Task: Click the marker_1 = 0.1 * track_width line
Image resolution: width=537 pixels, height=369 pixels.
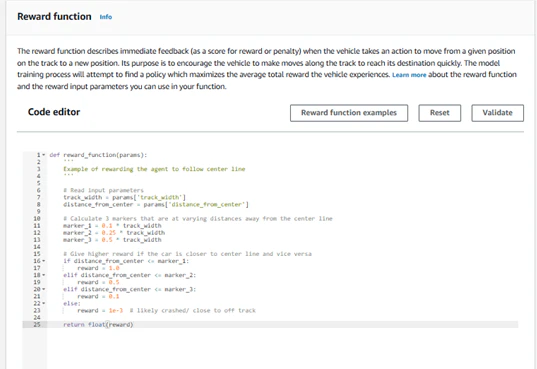Action: tap(112, 226)
